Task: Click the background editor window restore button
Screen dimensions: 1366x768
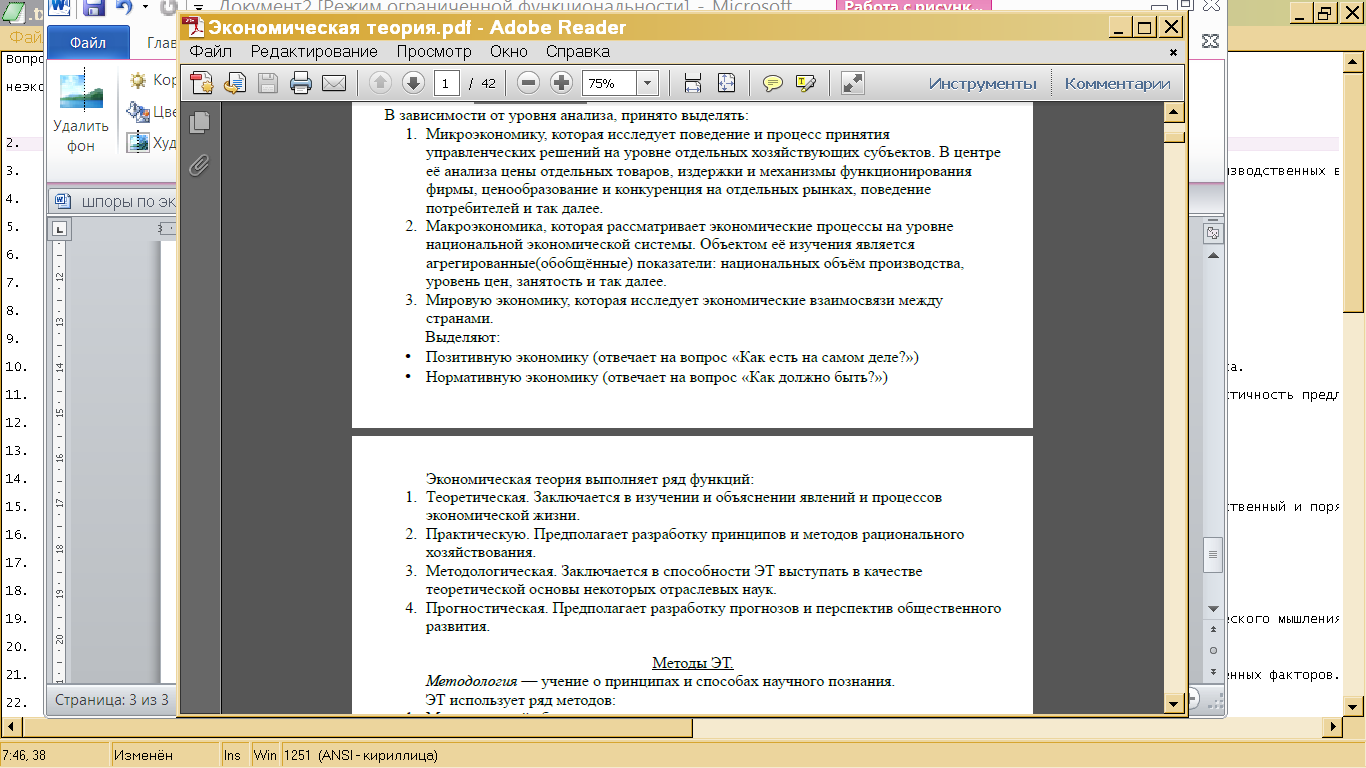Action: tap(1326, 13)
